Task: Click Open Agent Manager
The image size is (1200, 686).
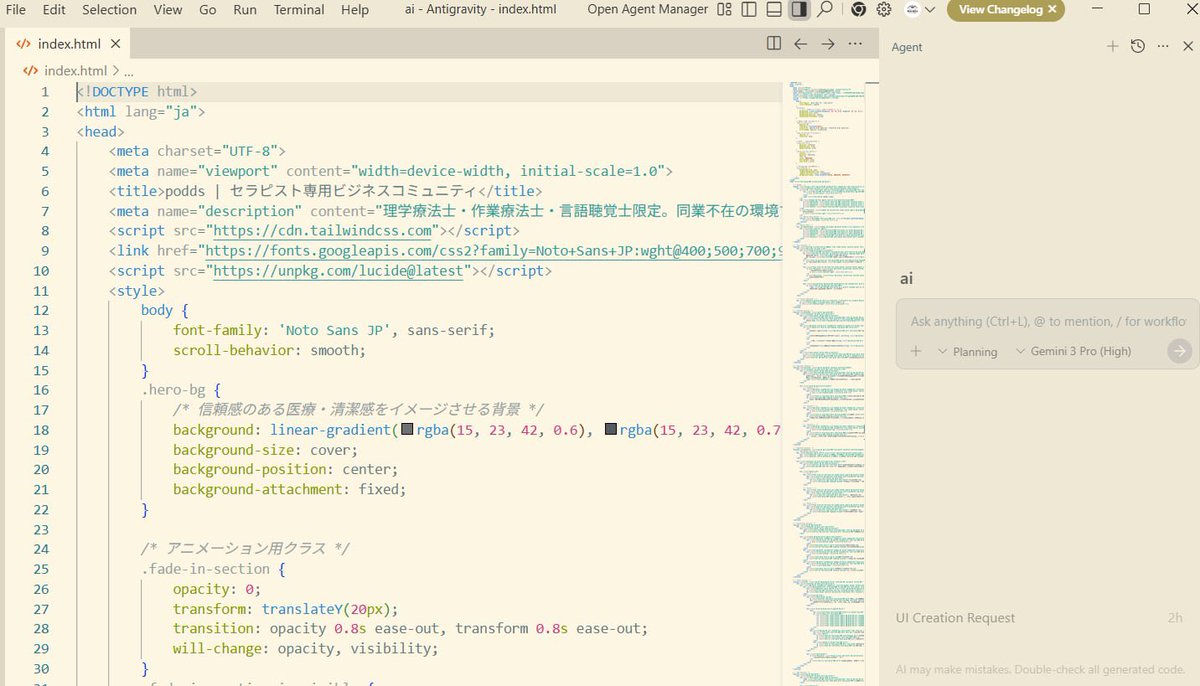Action: (647, 10)
